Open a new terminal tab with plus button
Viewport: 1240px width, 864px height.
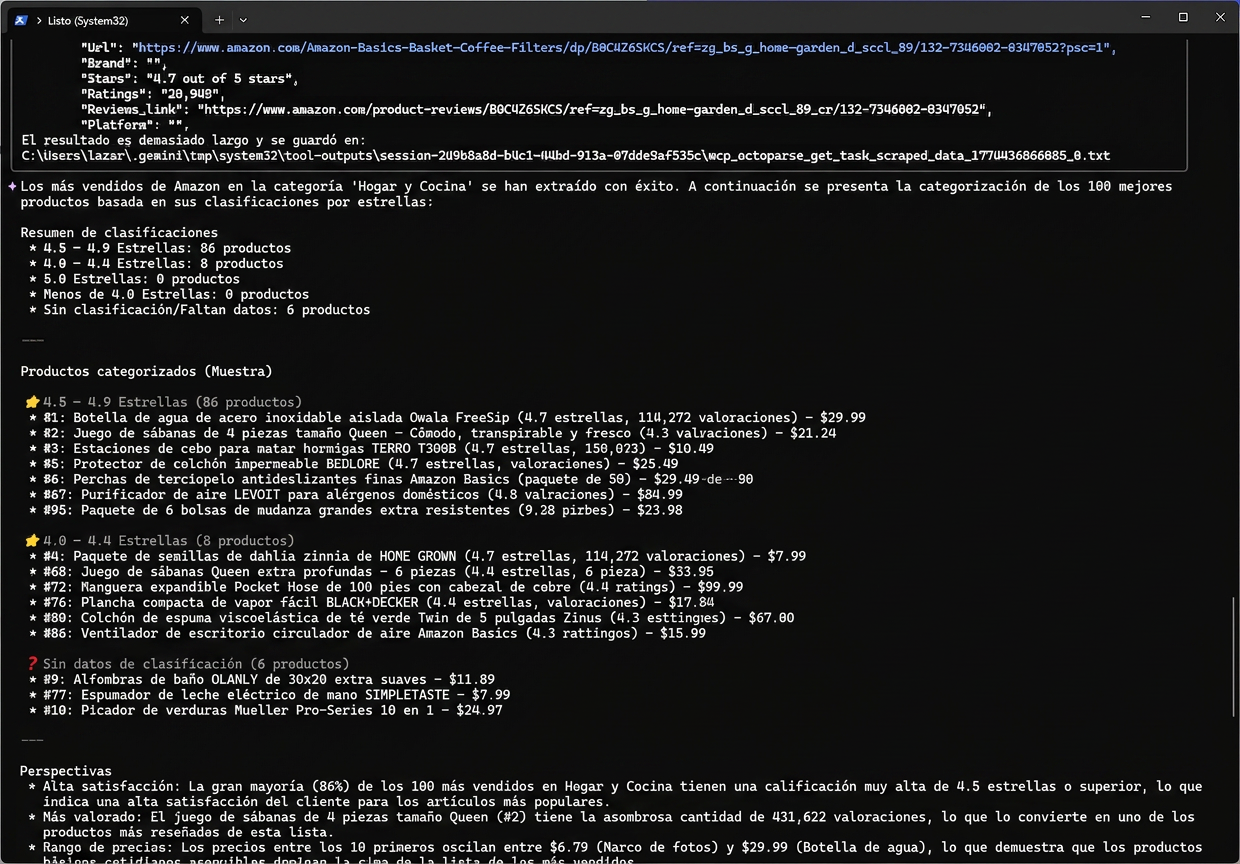click(219, 19)
